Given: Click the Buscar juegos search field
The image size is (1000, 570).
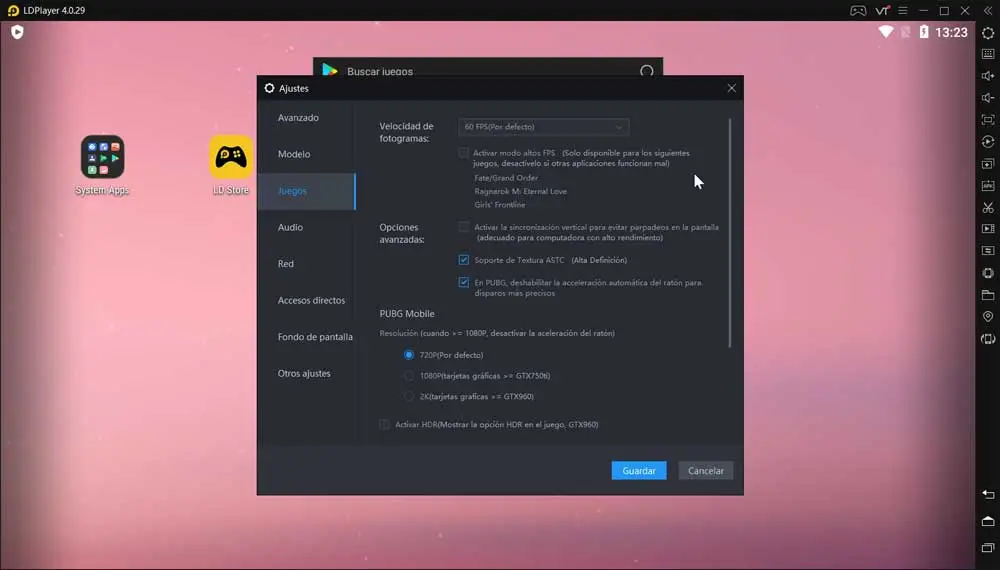Looking at the screenshot, I should (x=488, y=69).
